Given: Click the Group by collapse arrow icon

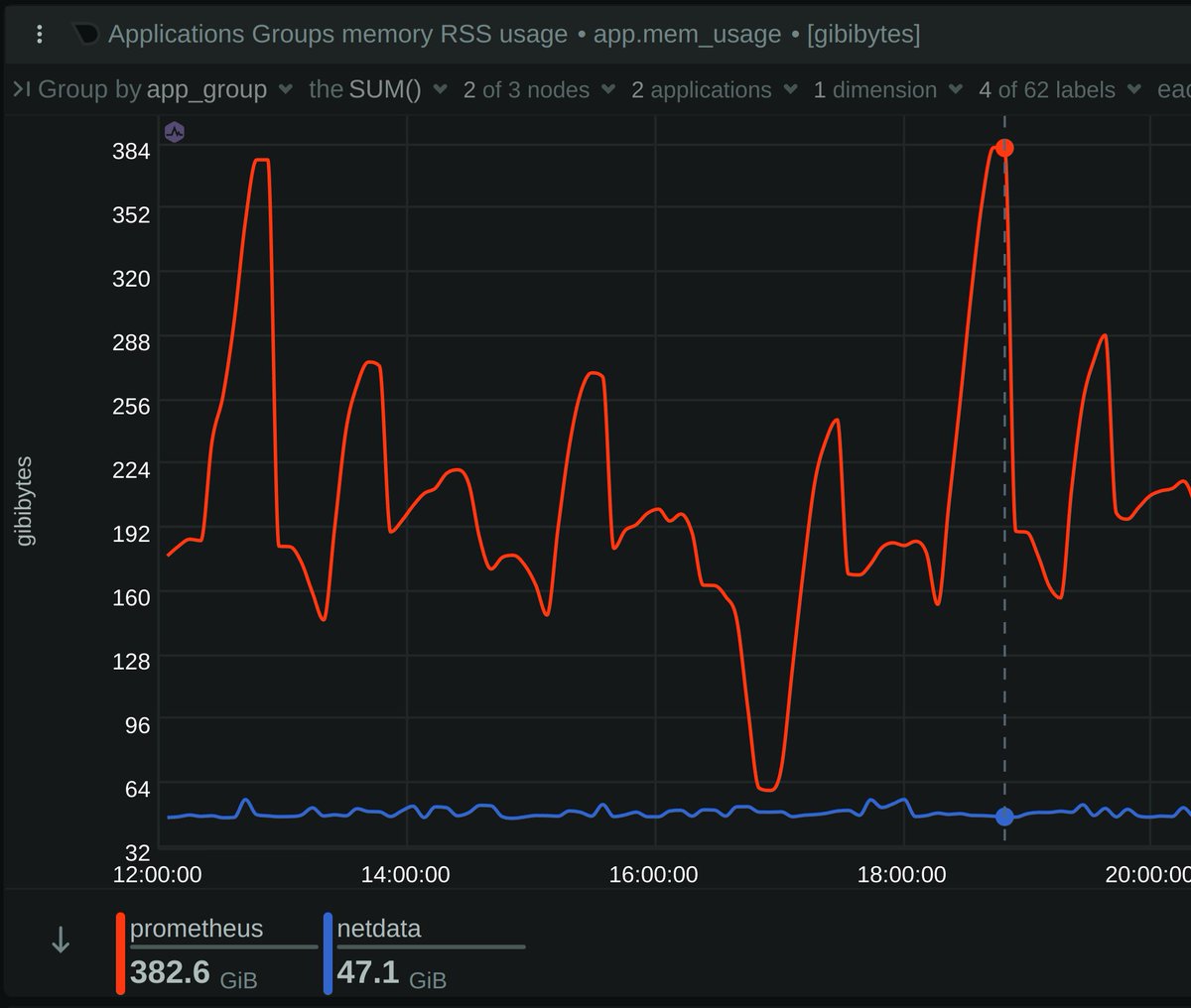Looking at the screenshot, I should [x=22, y=89].
